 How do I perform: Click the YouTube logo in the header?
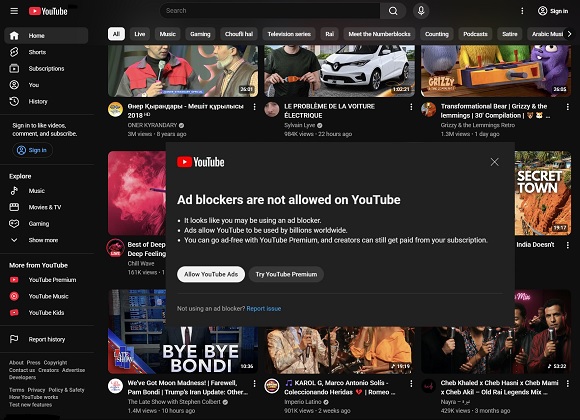point(48,11)
